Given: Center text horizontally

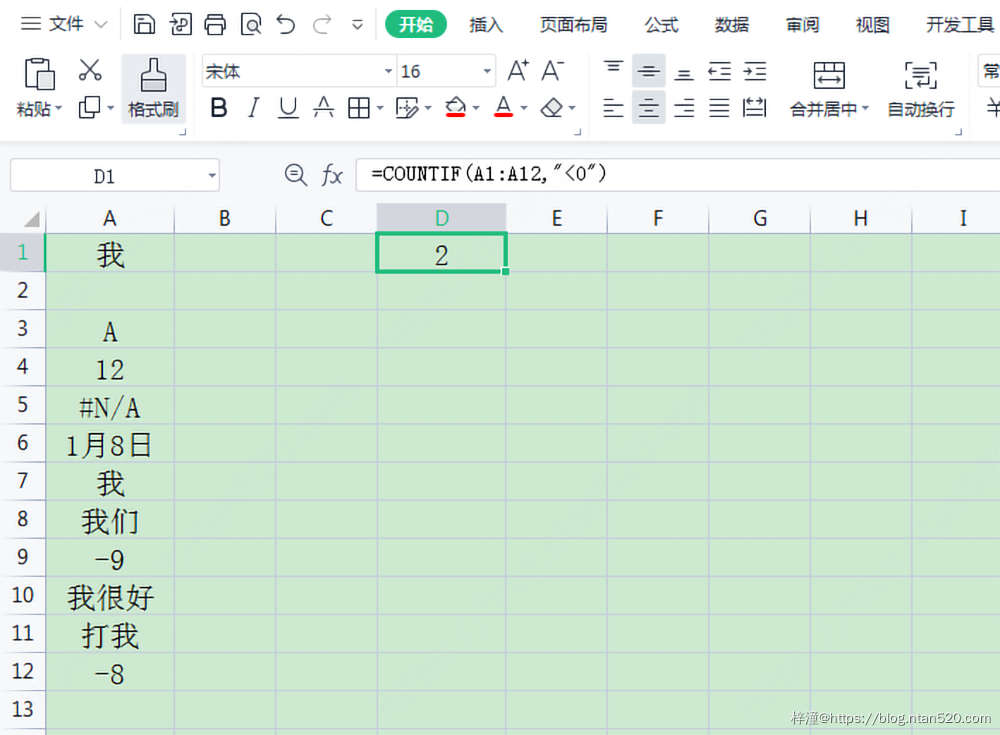Looking at the screenshot, I should tap(649, 107).
